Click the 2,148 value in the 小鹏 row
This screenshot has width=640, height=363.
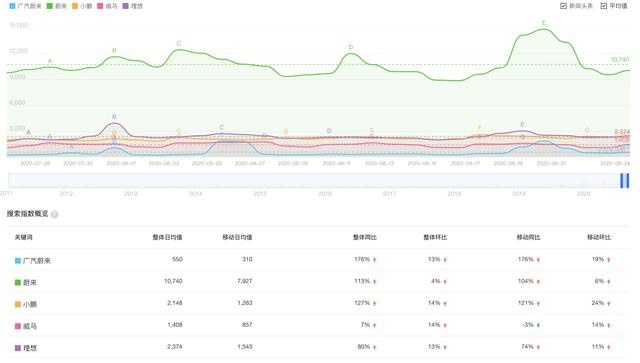pyautogui.click(x=175, y=303)
